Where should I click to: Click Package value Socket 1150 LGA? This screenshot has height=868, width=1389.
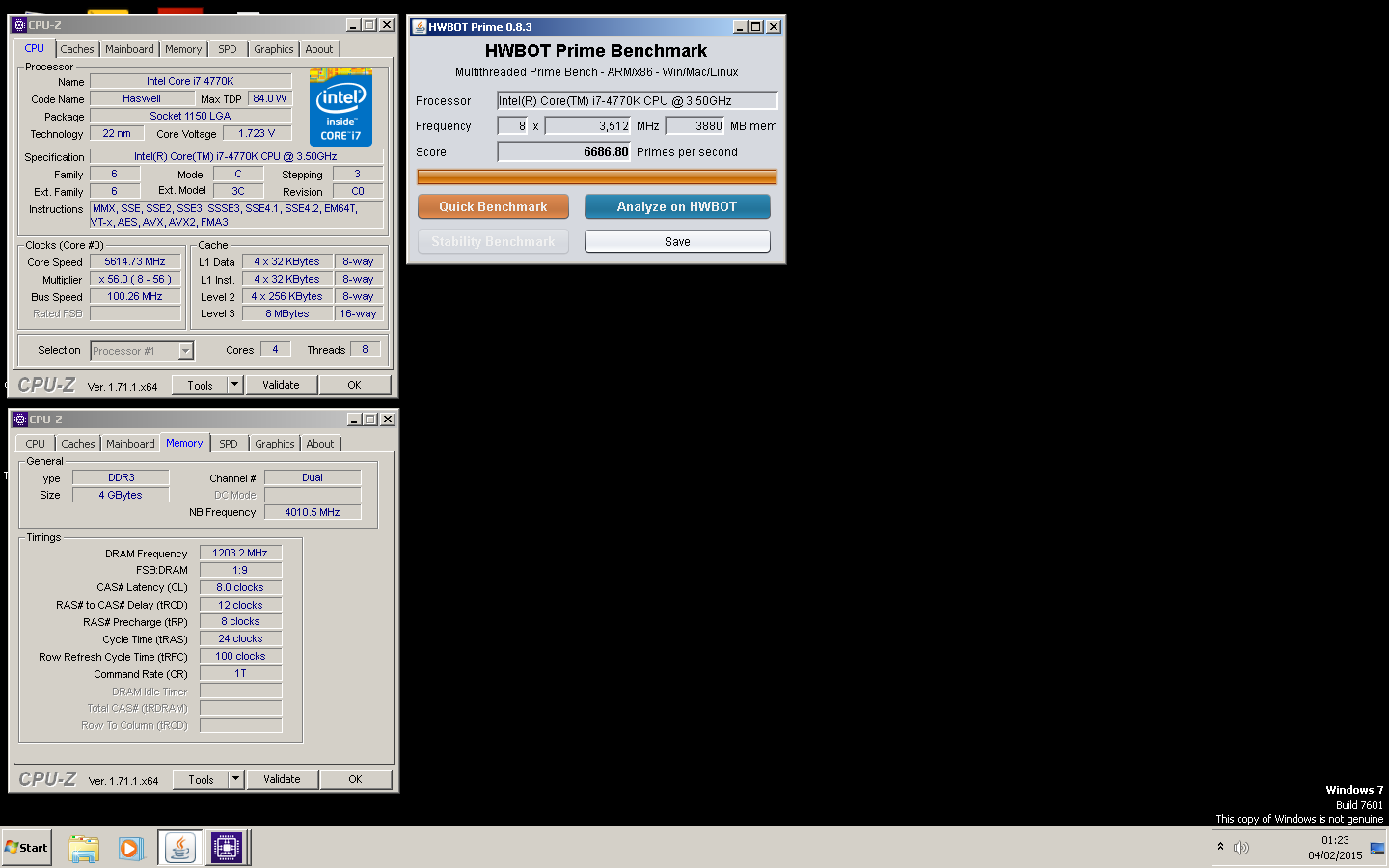190,116
